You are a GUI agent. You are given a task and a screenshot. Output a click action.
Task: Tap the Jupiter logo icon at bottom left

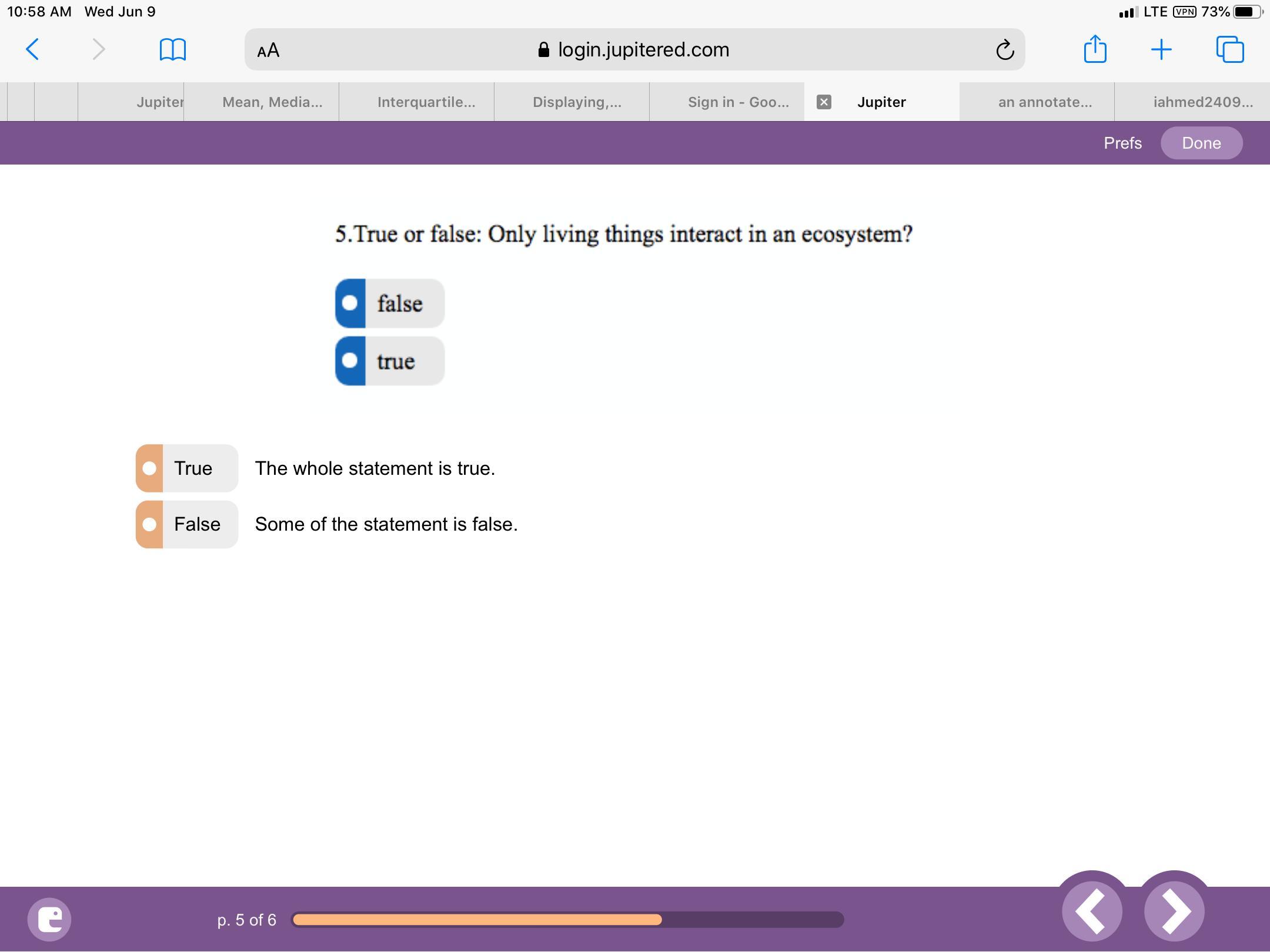[x=49, y=919]
